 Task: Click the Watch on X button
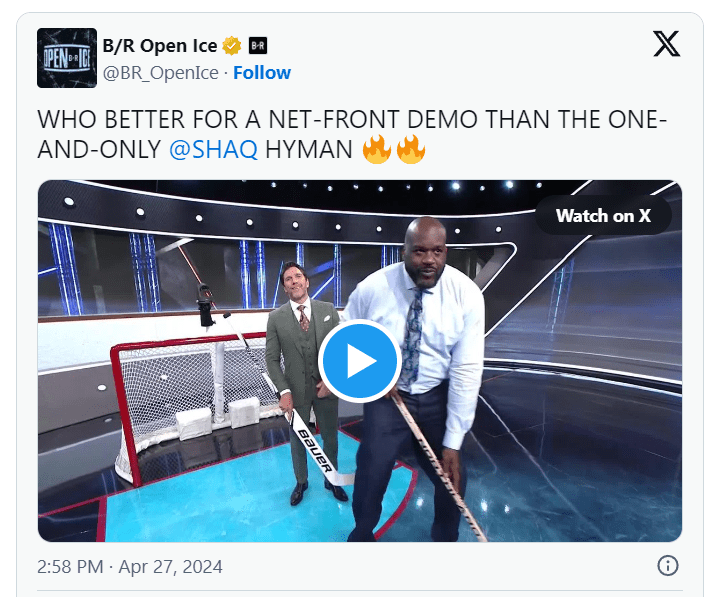pyautogui.click(x=603, y=216)
